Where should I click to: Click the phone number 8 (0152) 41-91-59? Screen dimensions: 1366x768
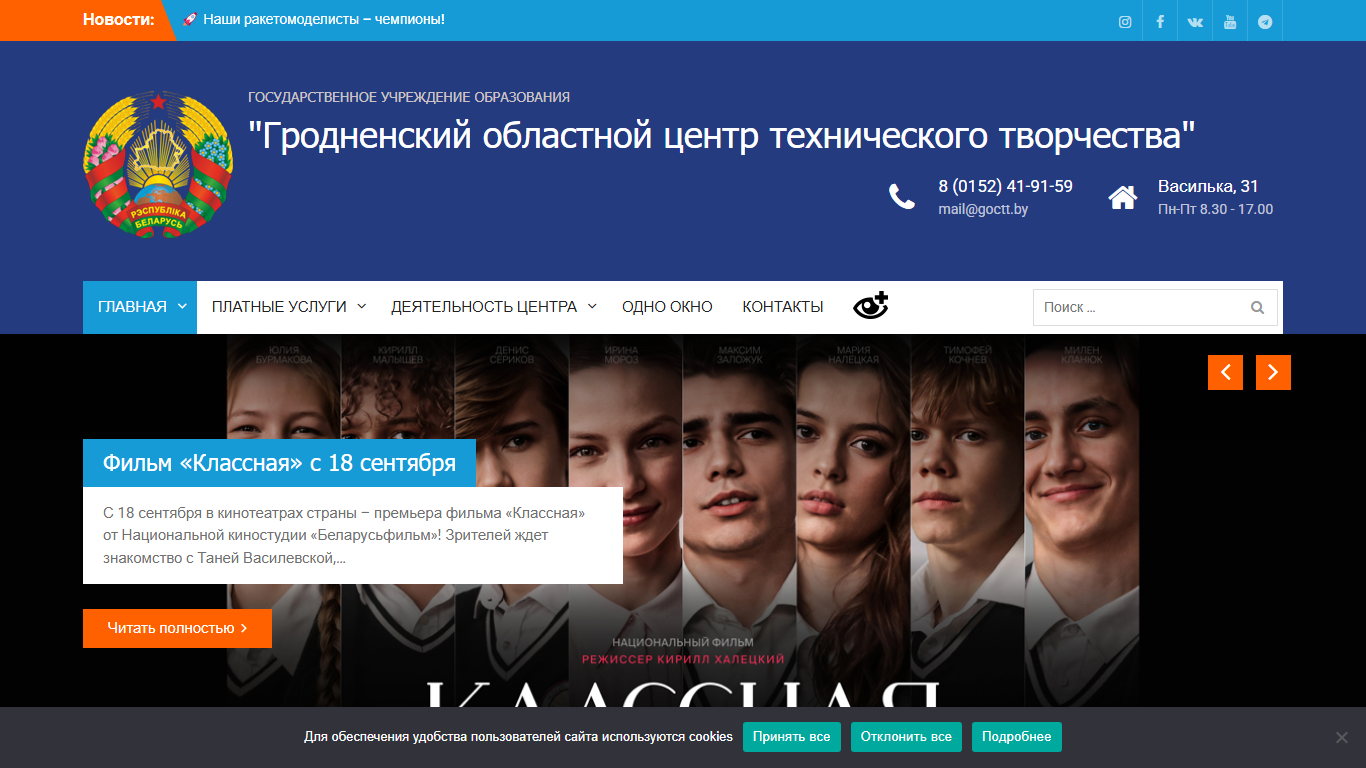(x=1005, y=186)
